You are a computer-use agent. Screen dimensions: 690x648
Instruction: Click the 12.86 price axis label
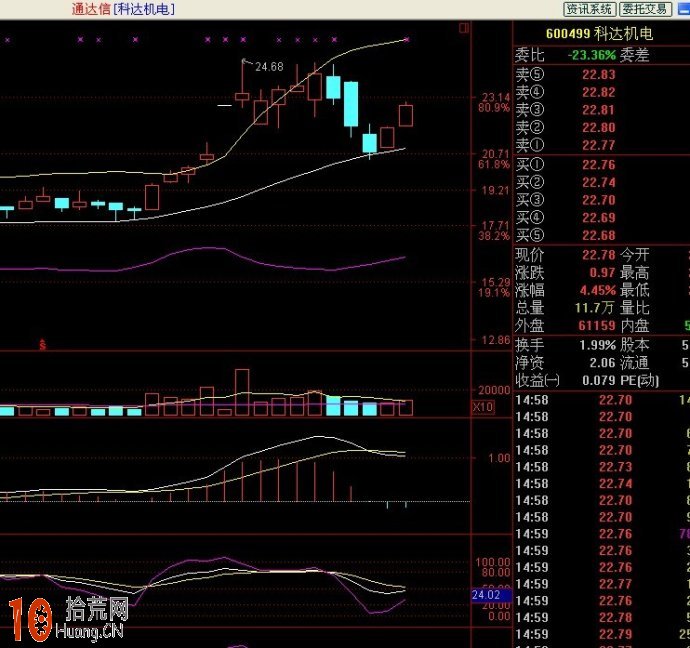point(495,340)
